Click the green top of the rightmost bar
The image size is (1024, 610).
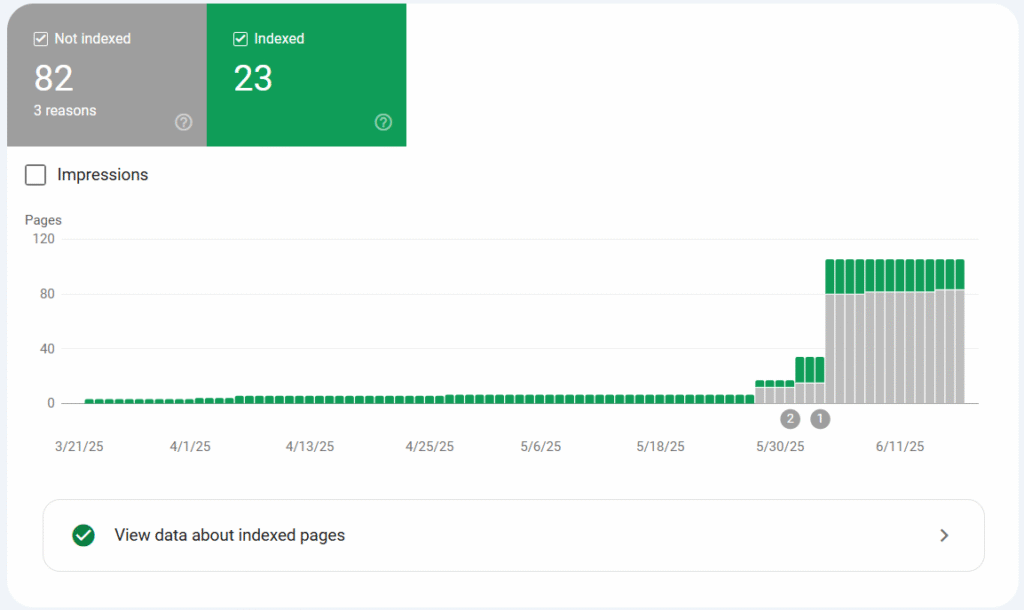tap(959, 274)
